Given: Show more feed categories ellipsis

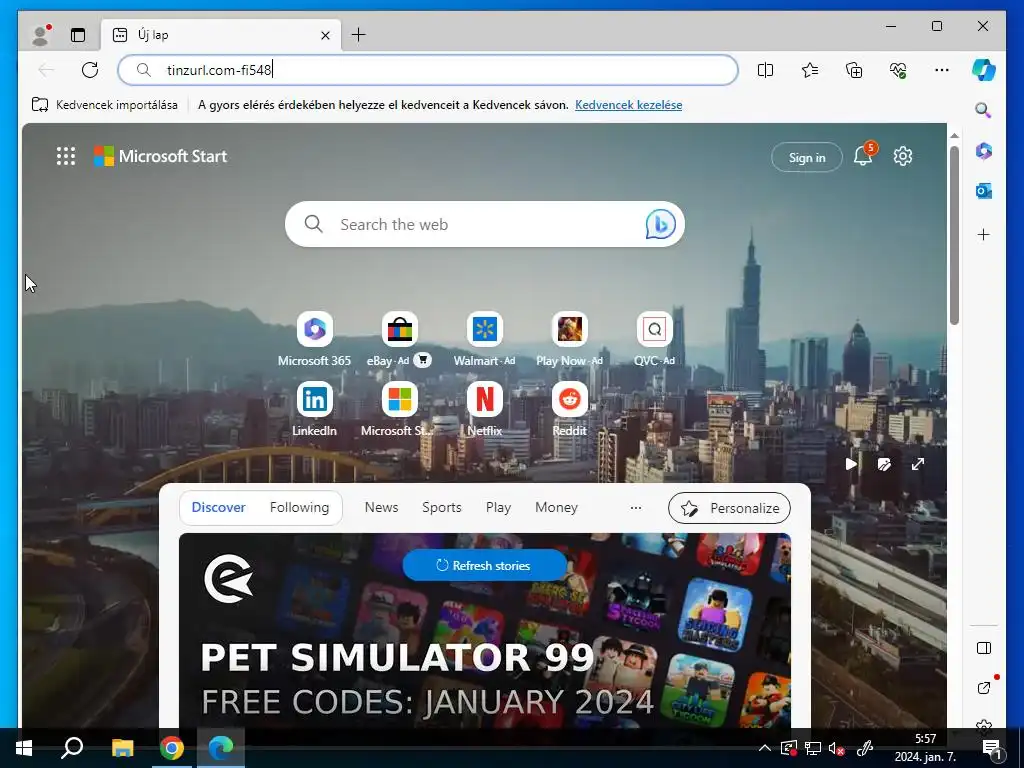Looking at the screenshot, I should point(635,507).
